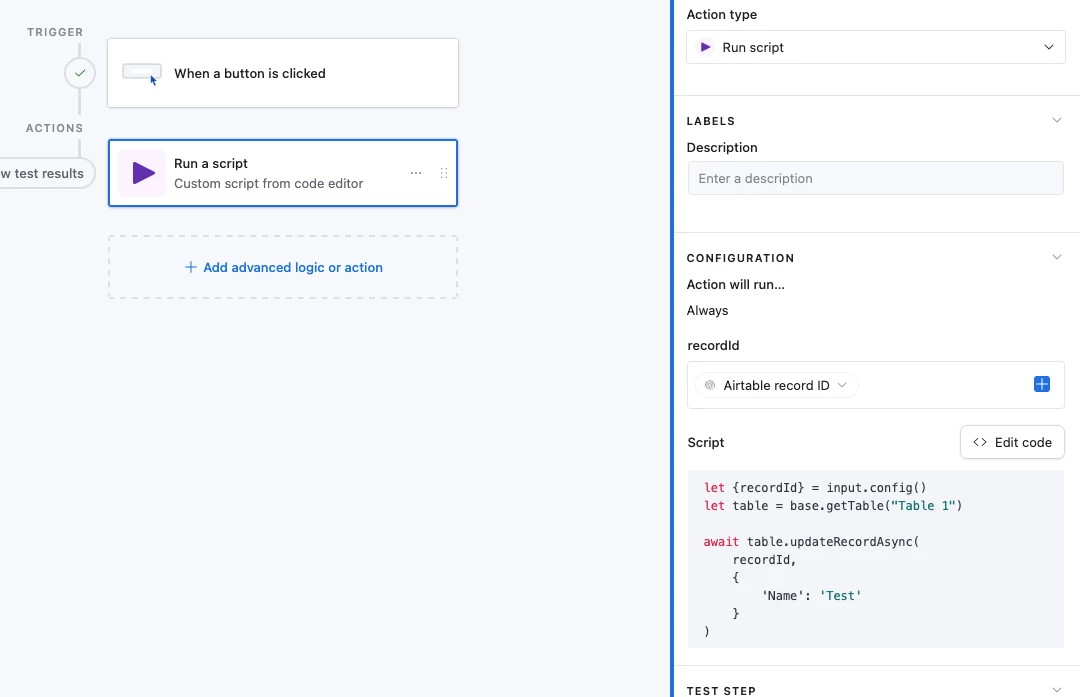Click the fingerprint icon in Airtable record ID token
This screenshot has width=1080, height=697.
[710, 385]
